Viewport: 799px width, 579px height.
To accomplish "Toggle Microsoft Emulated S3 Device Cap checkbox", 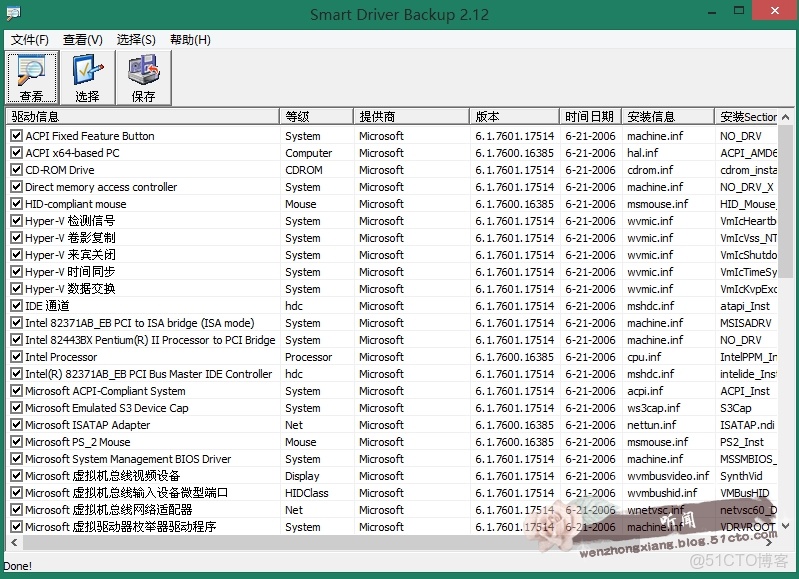I will pyautogui.click(x=16, y=408).
